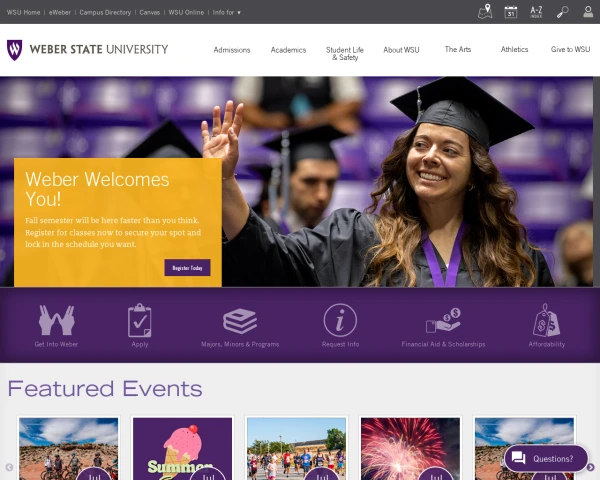The width and height of the screenshot is (600, 480).
Task: Open the Athletics menu
Action: [514, 49]
